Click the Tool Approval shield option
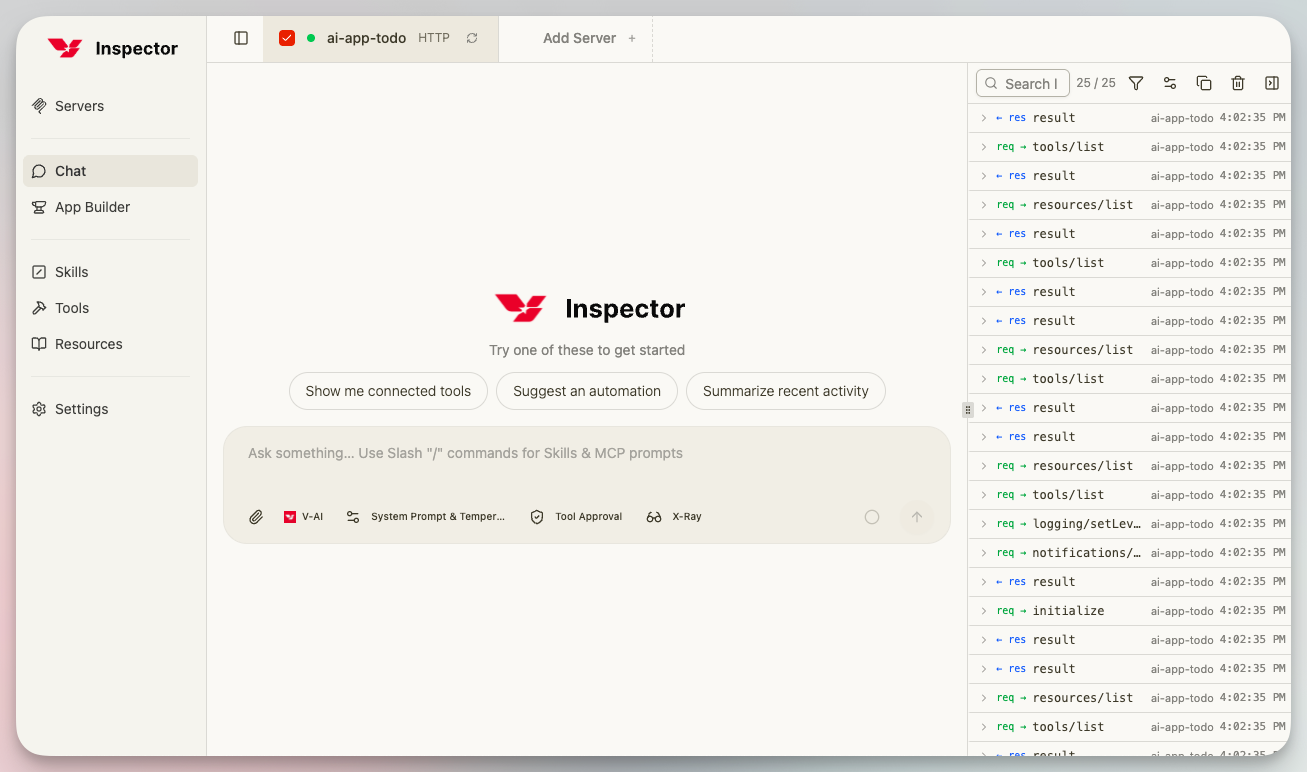The width and height of the screenshot is (1307, 772). (576, 517)
